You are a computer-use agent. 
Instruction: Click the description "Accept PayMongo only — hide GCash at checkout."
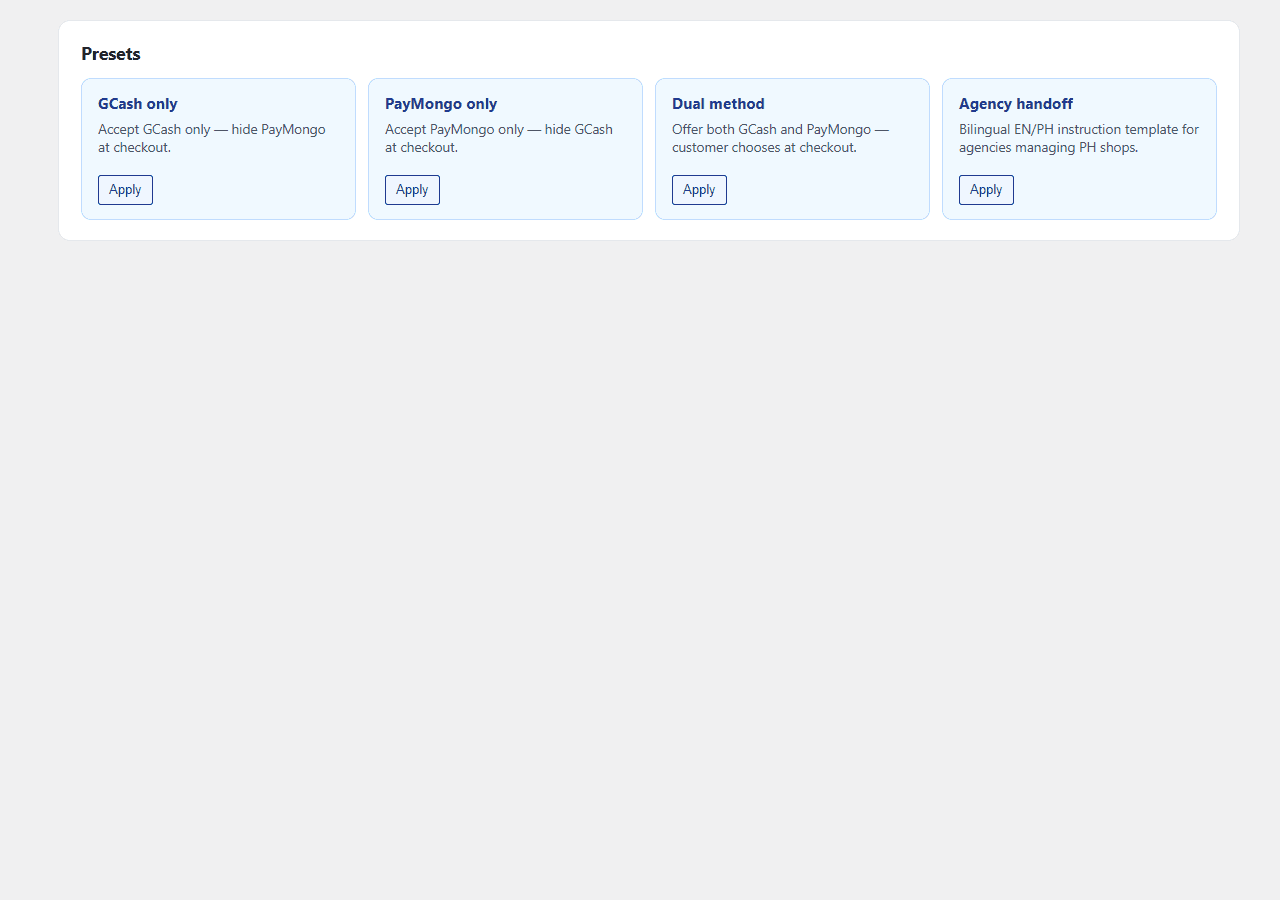point(499,138)
